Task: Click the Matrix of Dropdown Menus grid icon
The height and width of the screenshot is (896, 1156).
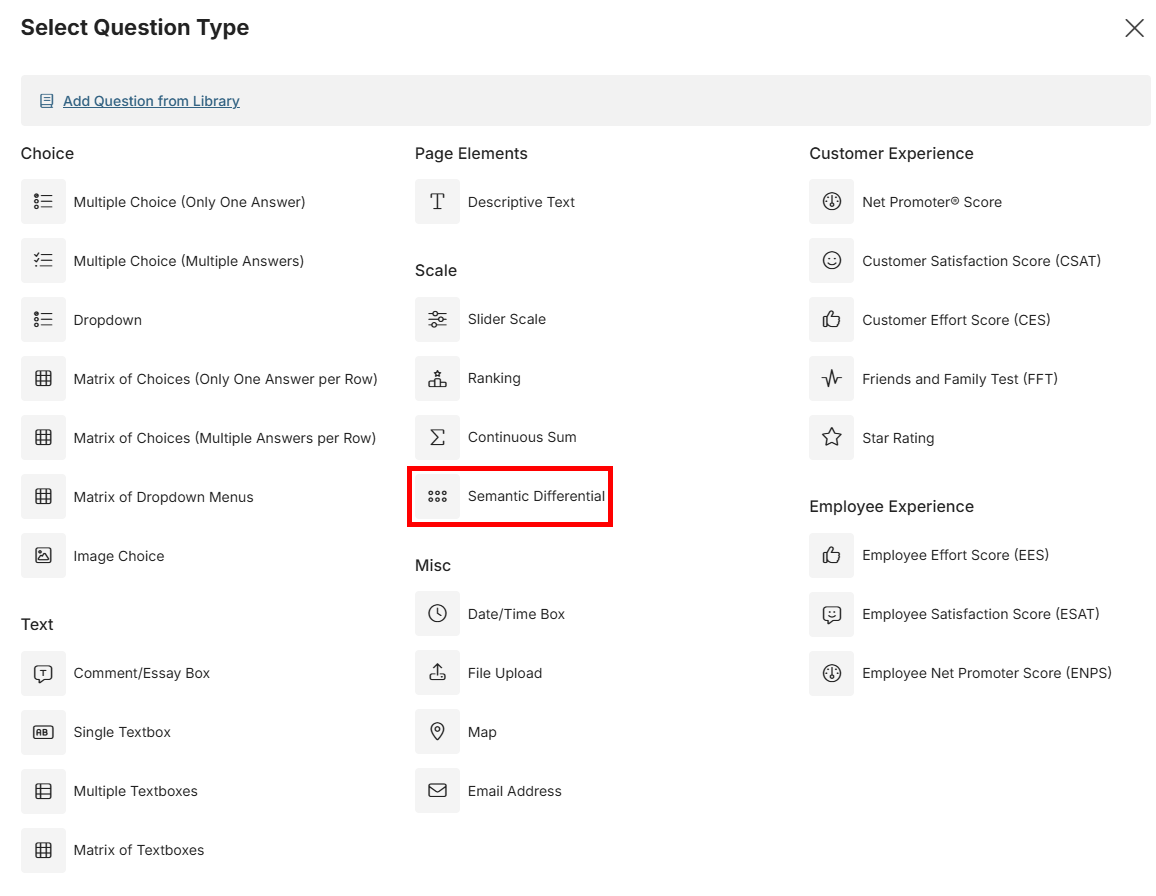Action: [43, 496]
